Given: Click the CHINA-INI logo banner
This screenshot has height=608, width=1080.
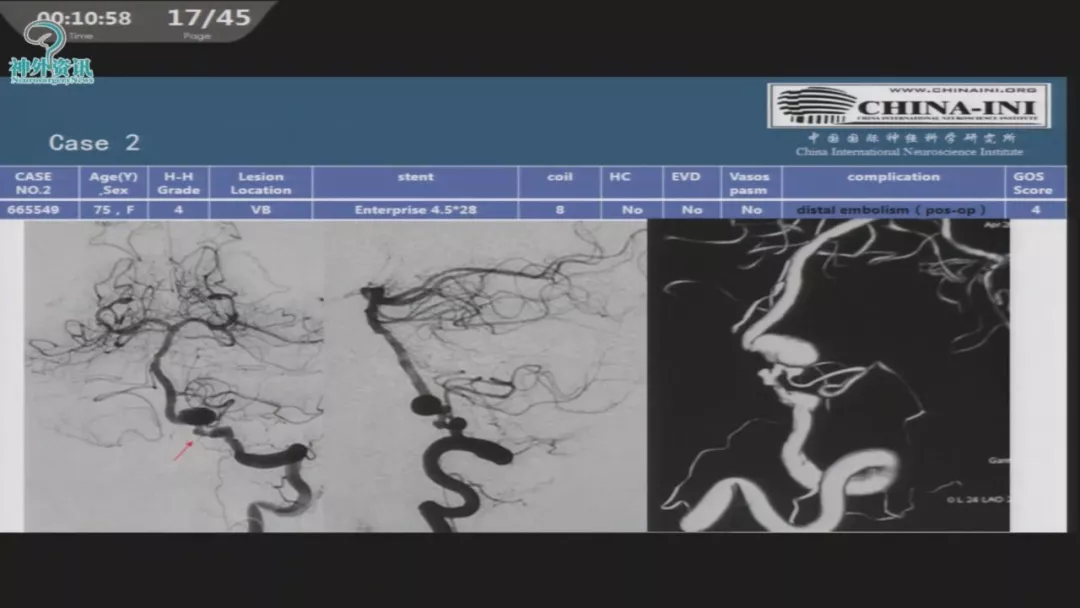Looking at the screenshot, I should tap(909, 105).
